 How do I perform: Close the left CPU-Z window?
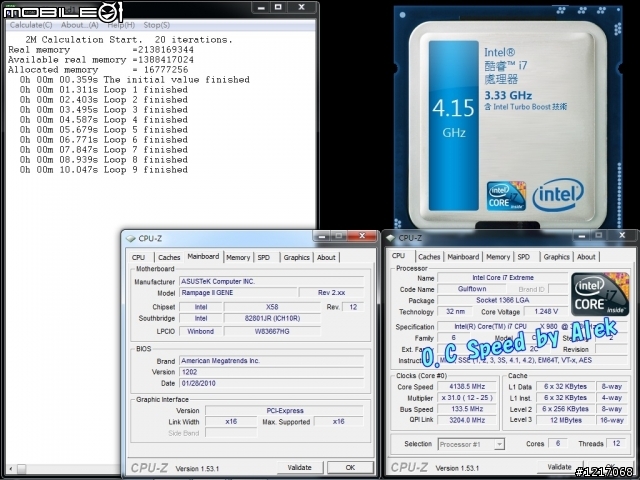[362, 236]
